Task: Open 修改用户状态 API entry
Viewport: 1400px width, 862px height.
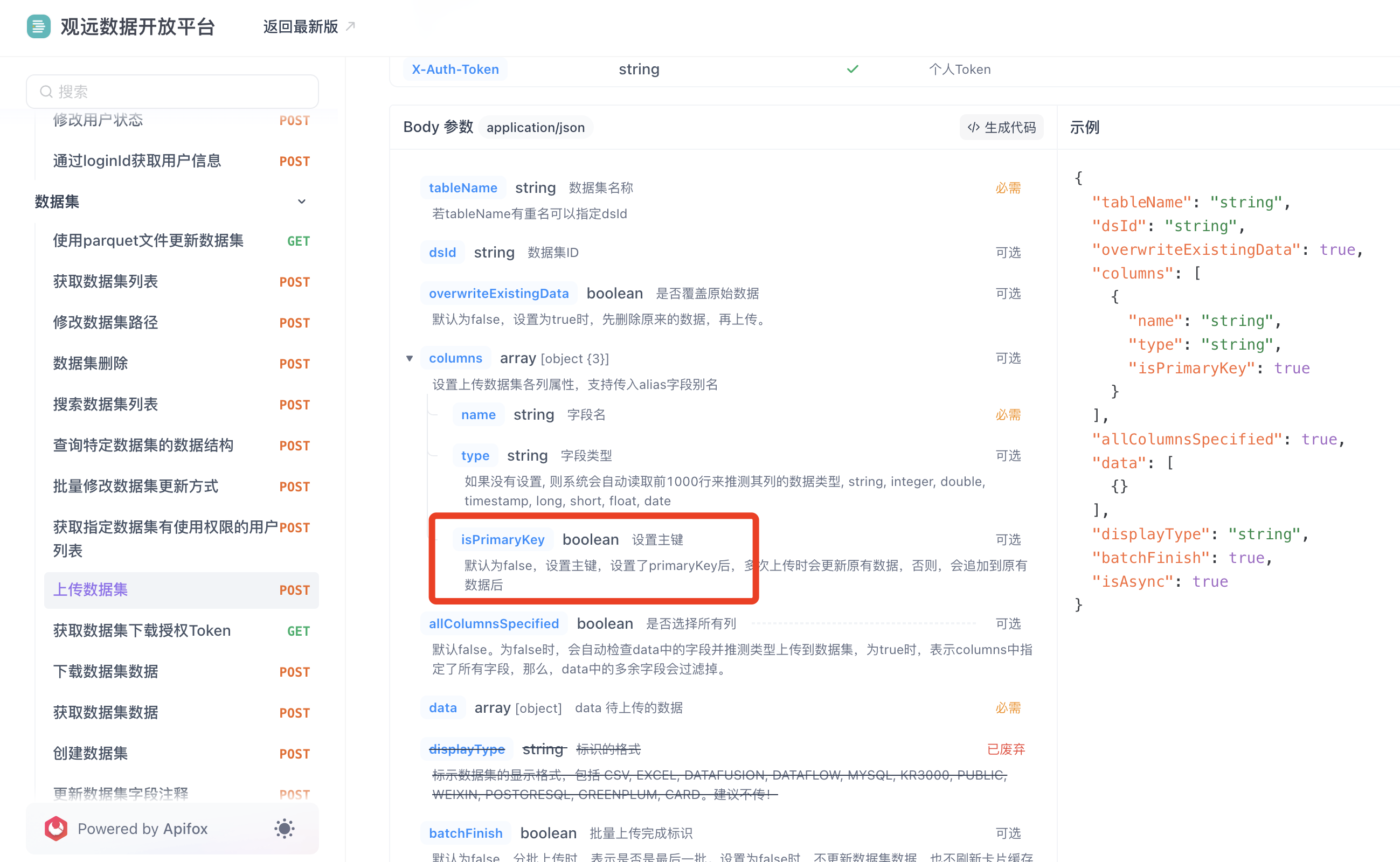Action: click(x=182, y=120)
